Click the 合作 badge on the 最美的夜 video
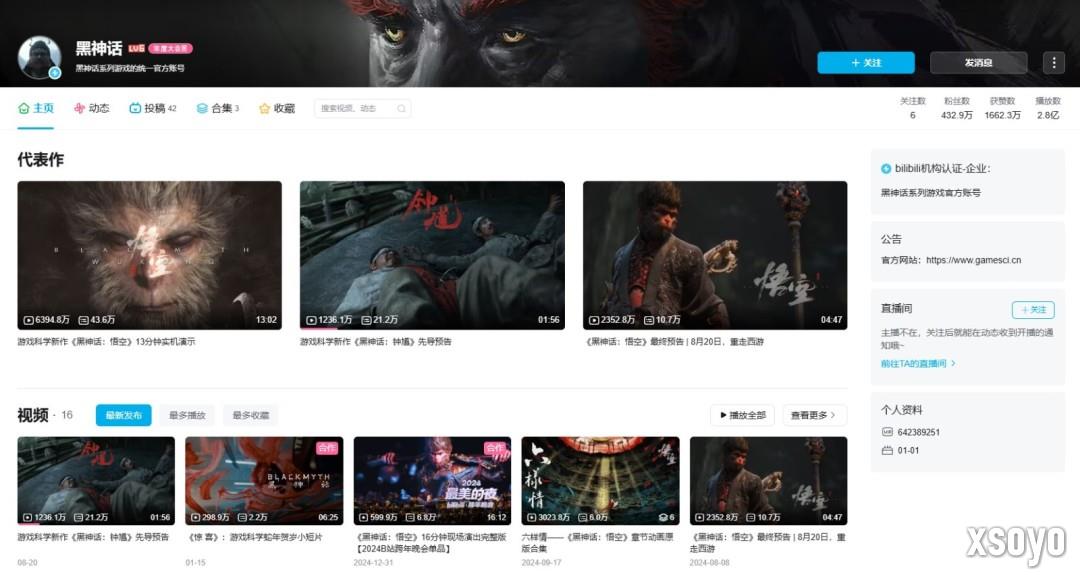Viewport: 1080px width, 575px height. [495, 448]
